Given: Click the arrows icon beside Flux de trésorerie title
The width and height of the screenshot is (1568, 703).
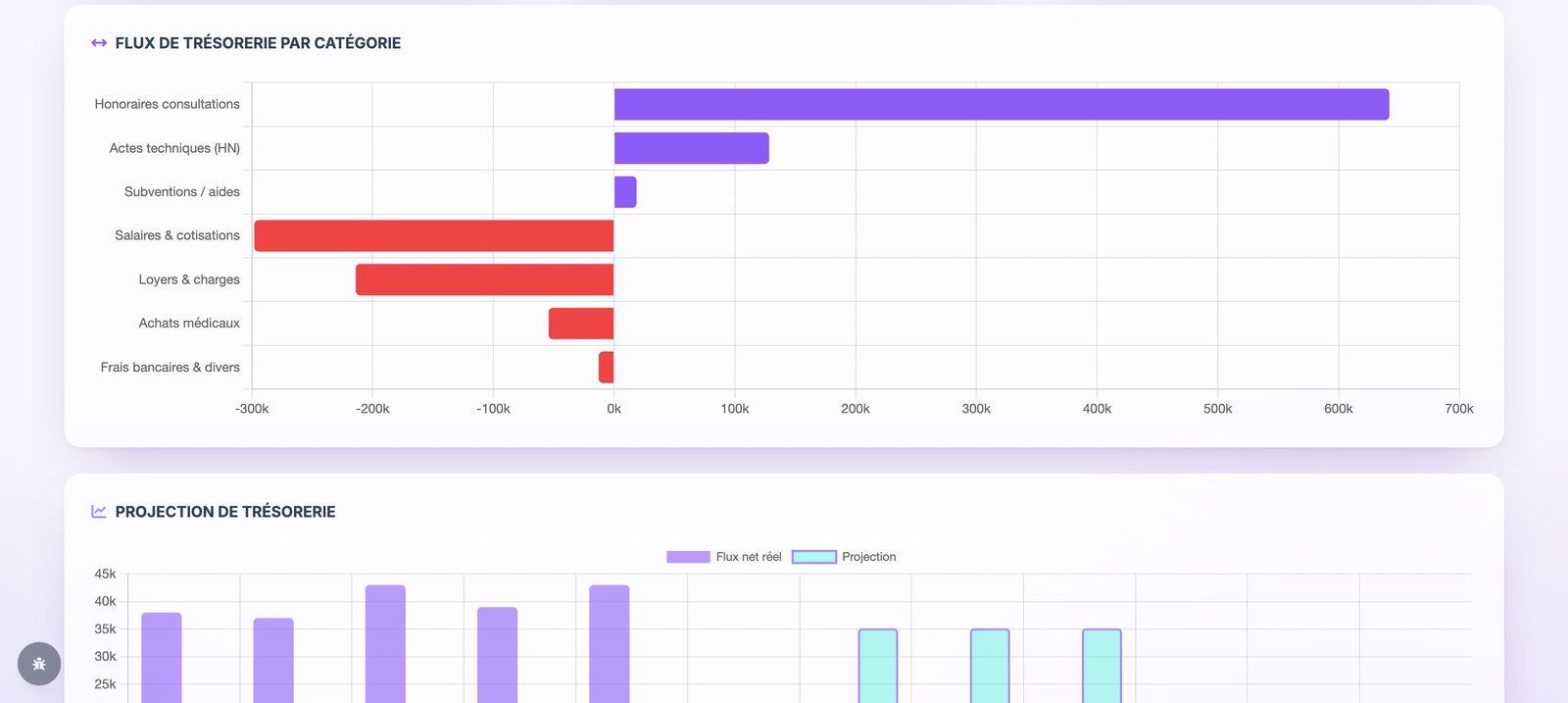Looking at the screenshot, I should coord(99,43).
